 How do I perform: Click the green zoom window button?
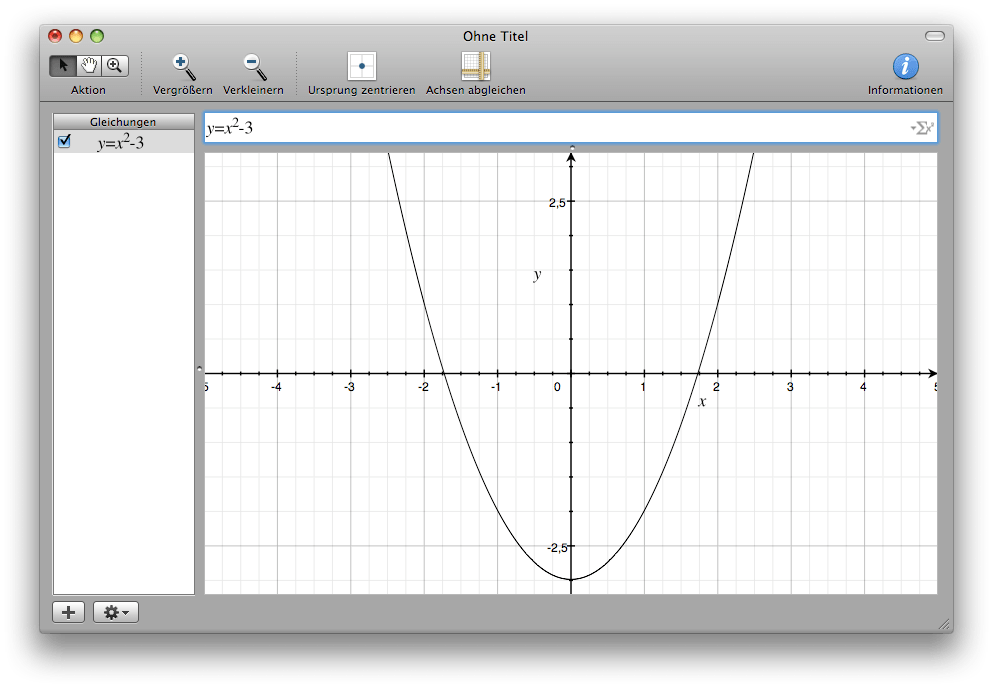[x=97, y=36]
